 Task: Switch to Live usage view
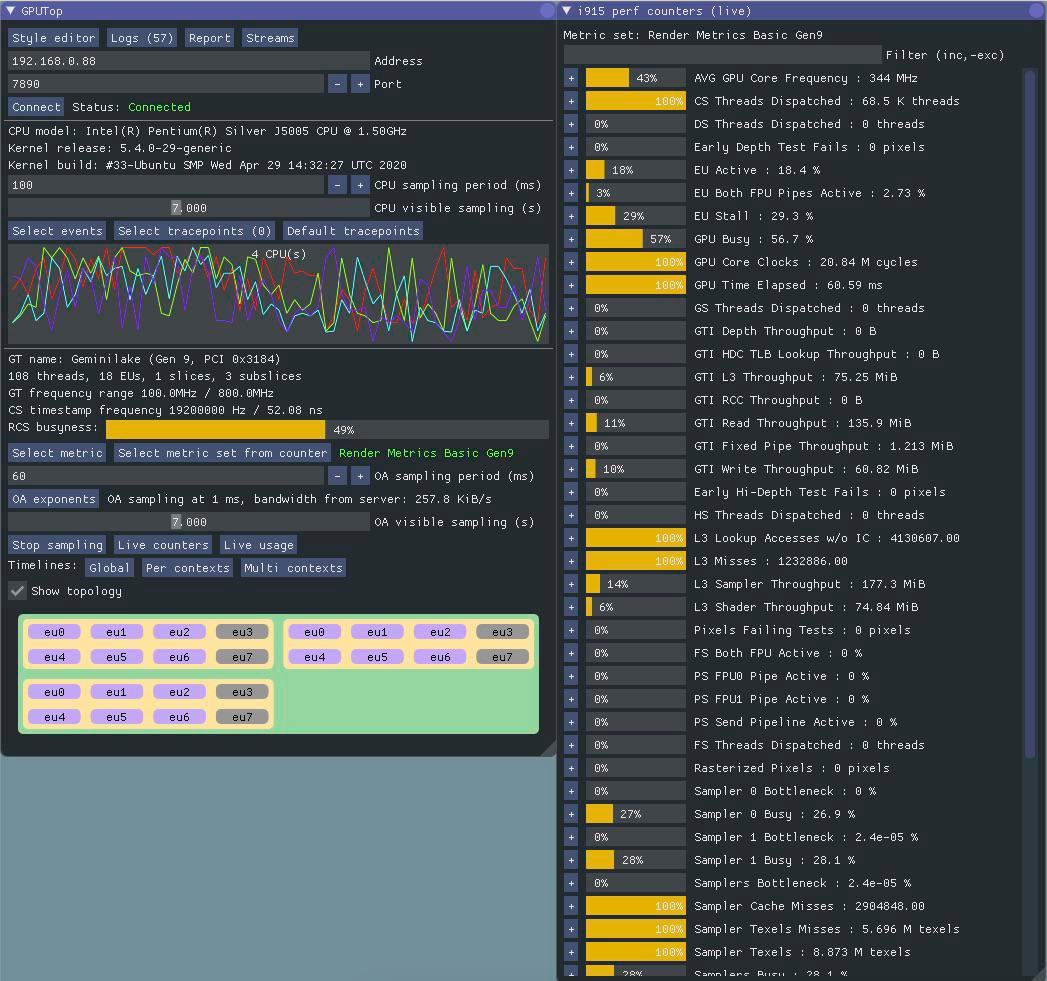click(258, 545)
